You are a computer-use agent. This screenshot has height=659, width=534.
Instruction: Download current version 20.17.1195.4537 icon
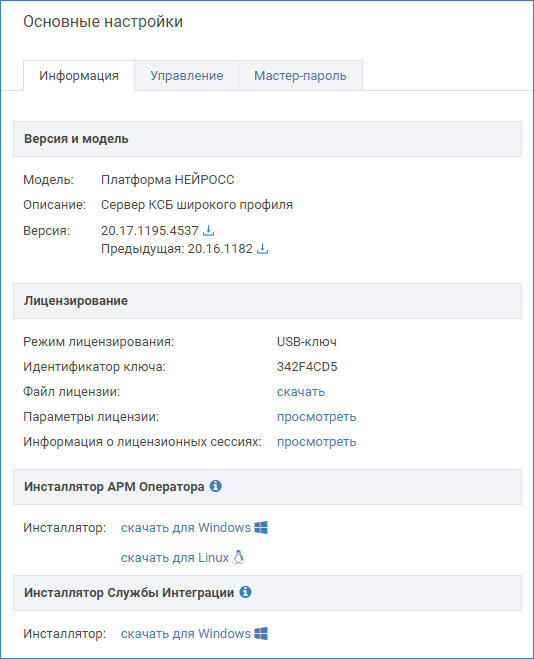pos(208,231)
